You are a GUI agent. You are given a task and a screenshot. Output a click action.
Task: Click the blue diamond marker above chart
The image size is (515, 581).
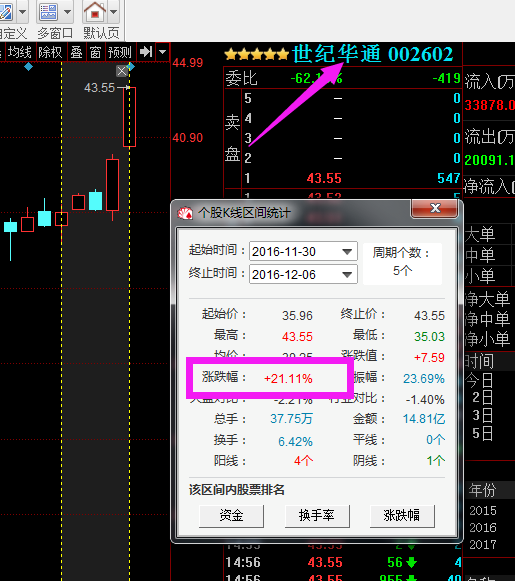(x=29, y=67)
